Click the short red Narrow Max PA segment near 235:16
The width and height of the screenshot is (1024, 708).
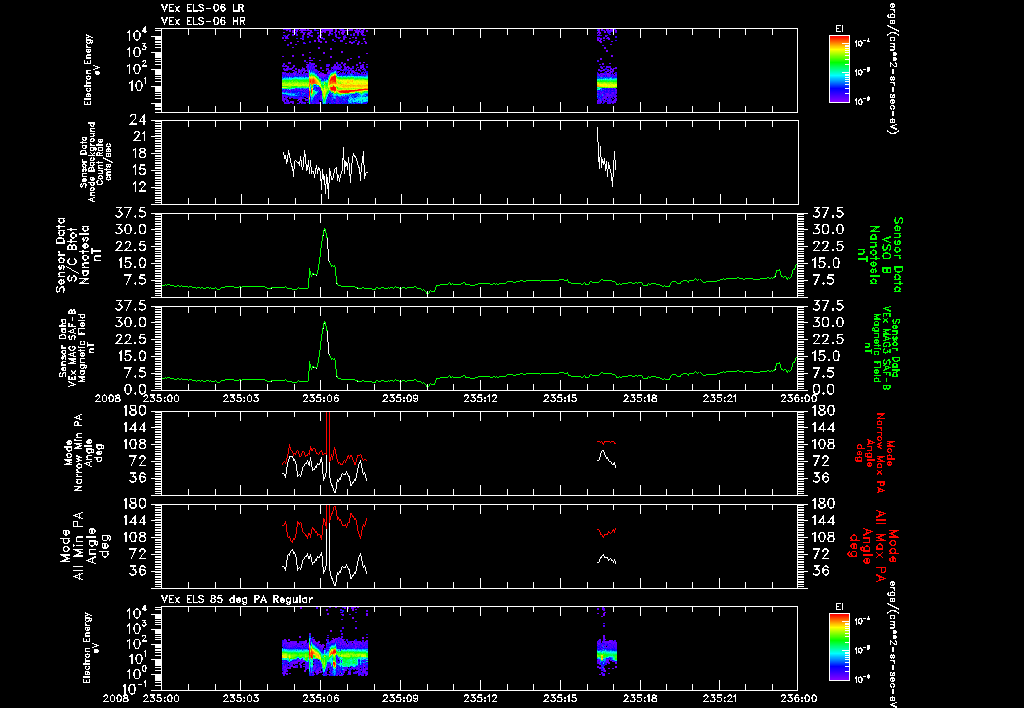(x=606, y=442)
